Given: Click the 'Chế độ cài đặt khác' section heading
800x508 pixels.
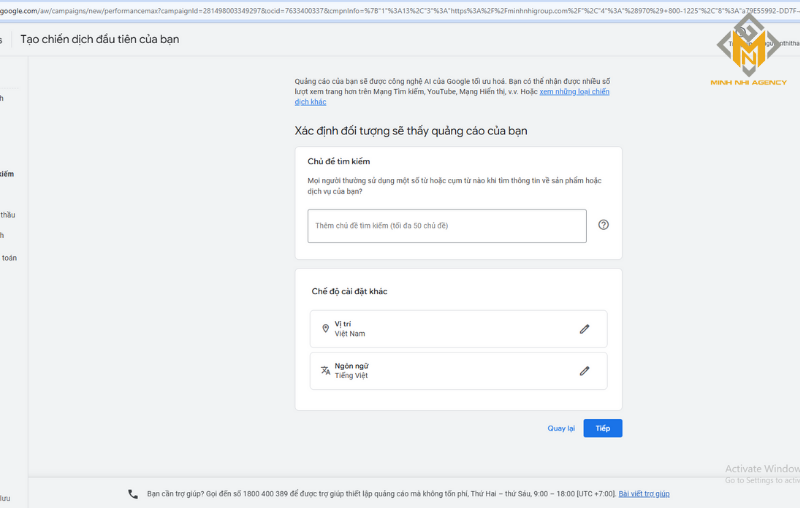Looking at the screenshot, I should tap(349, 291).
